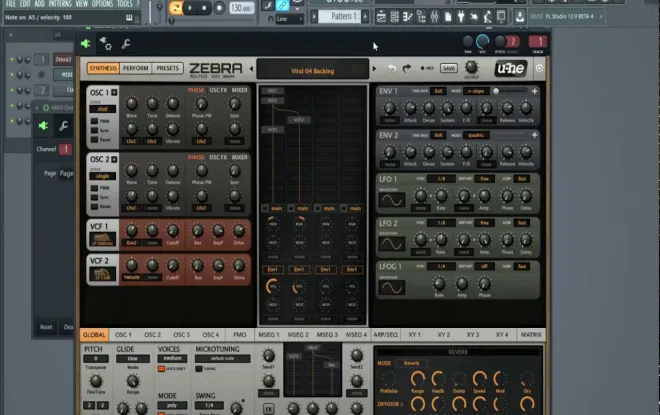Open ENV 2 mode quadric dropdown
Screen dimensions: 660x415
[x=474, y=135]
